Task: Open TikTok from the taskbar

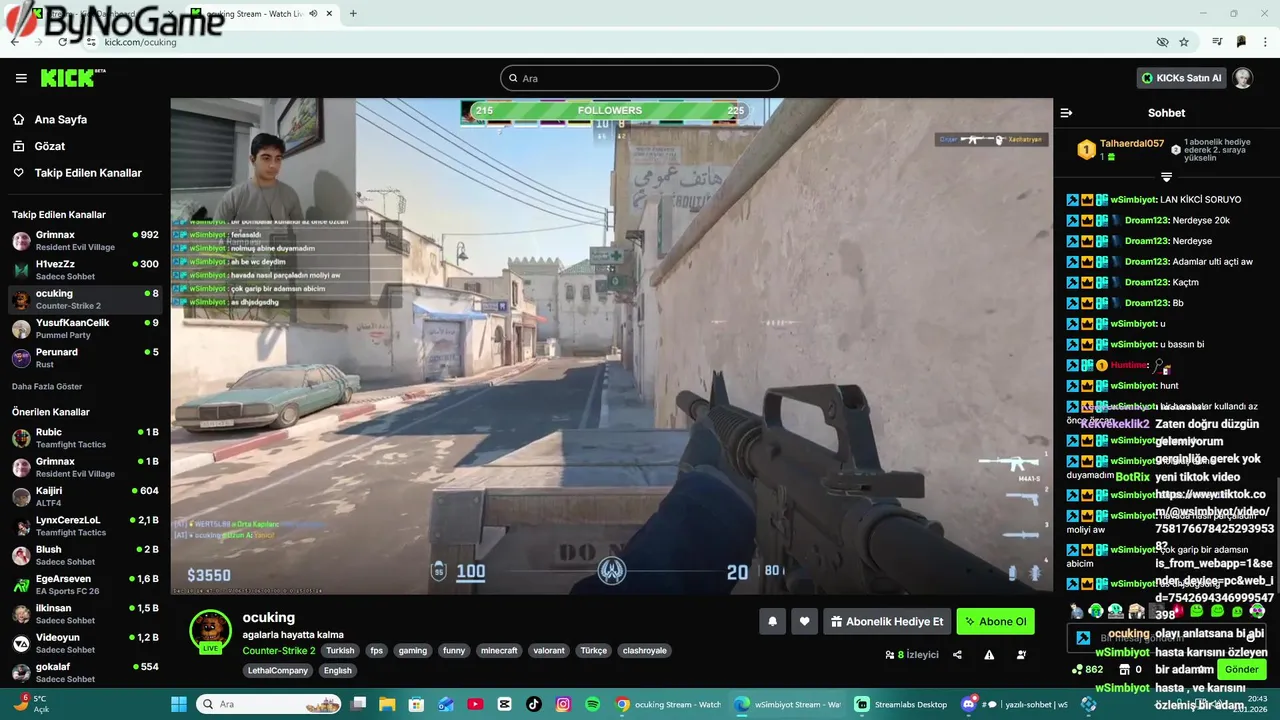Action: (x=534, y=704)
